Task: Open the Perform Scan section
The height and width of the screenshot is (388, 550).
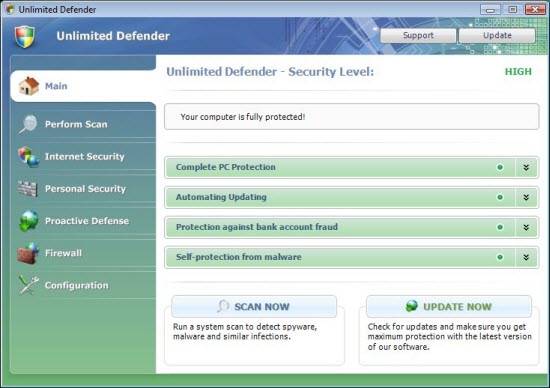Action: point(76,124)
